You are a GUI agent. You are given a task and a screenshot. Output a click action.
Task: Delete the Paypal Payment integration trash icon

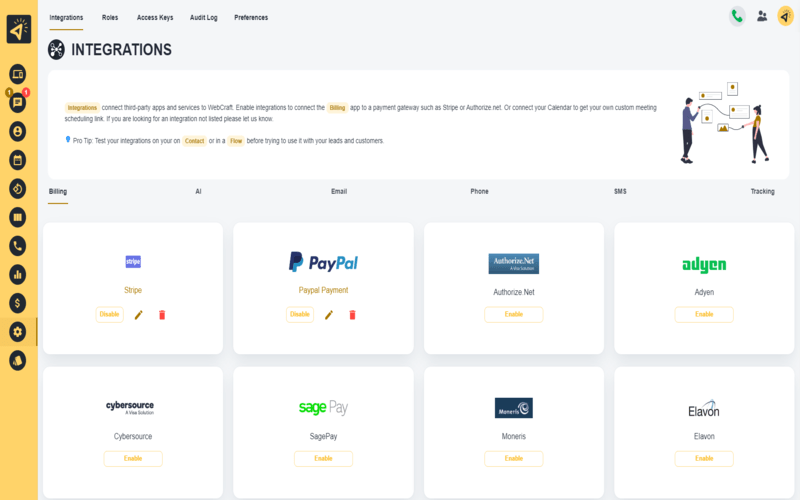pyautogui.click(x=352, y=315)
